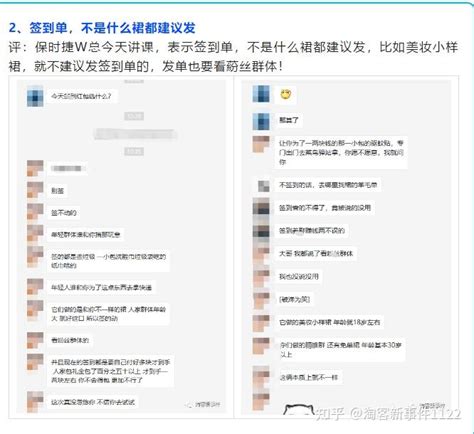This screenshot has height=434, width=474.
Task: Open the right chat screenshot image
Action: pyautogui.click(x=346, y=247)
